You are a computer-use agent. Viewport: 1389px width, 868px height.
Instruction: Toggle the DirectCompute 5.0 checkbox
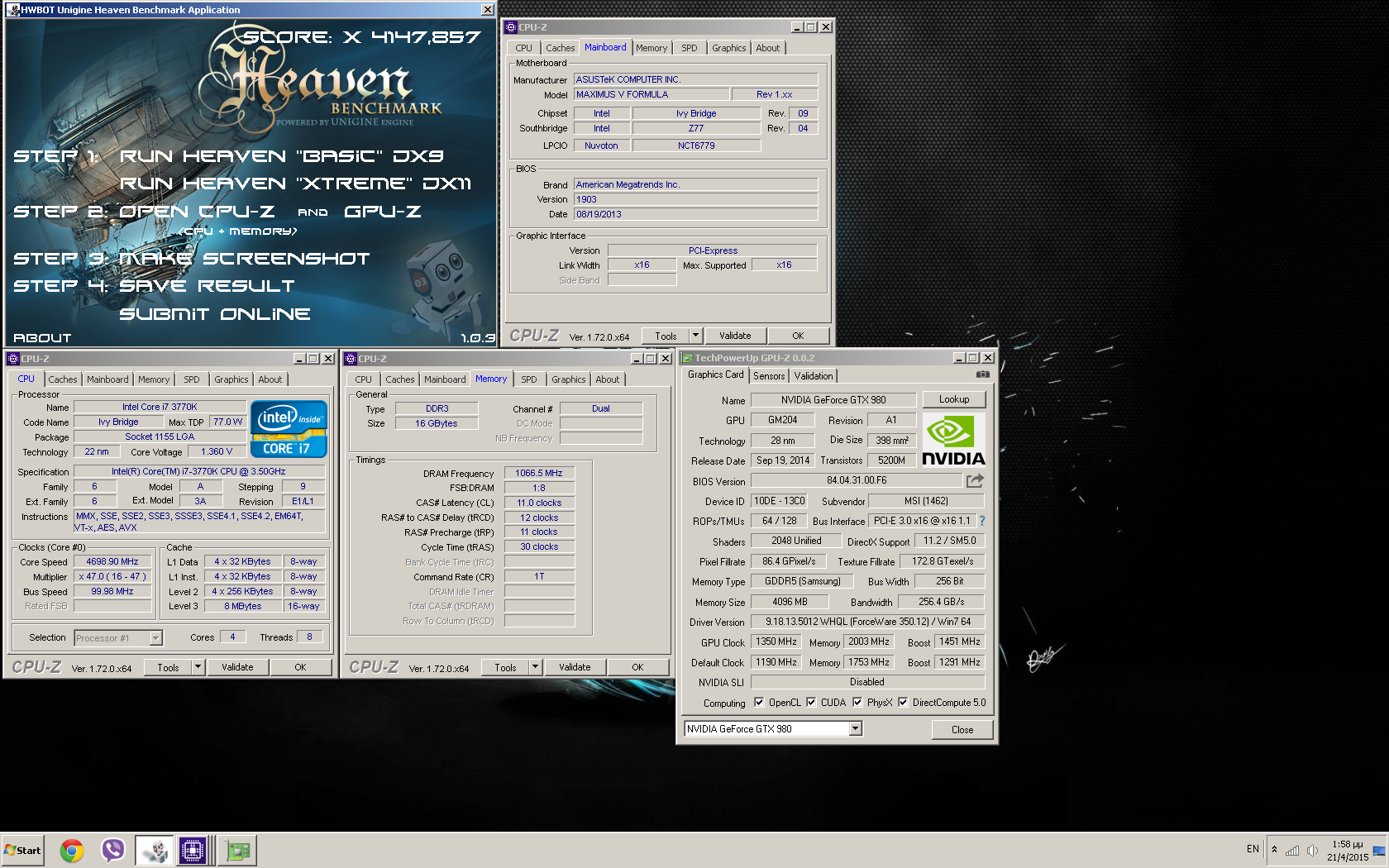point(903,703)
